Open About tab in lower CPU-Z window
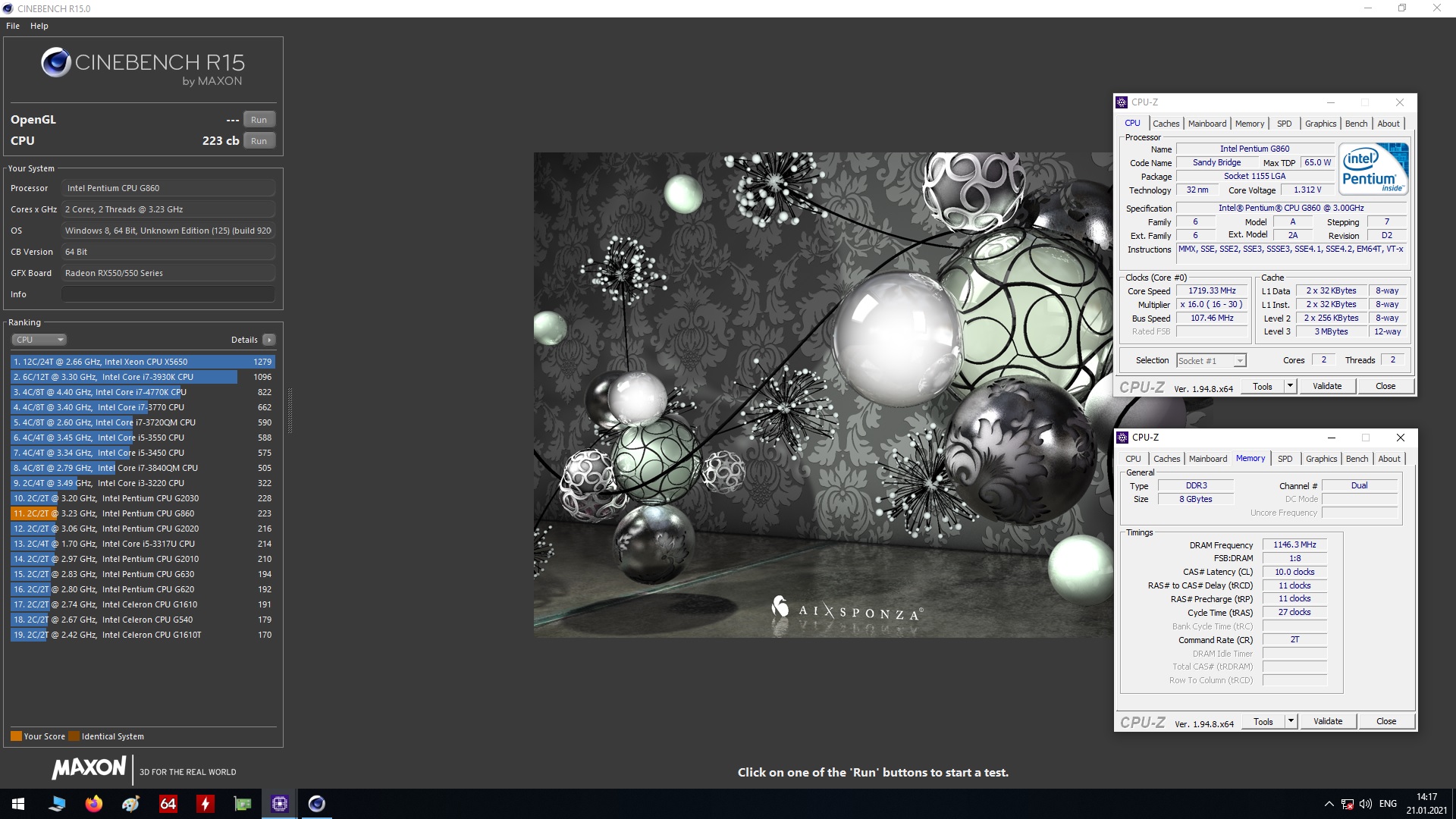Viewport: 1456px width, 819px height. [1389, 459]
